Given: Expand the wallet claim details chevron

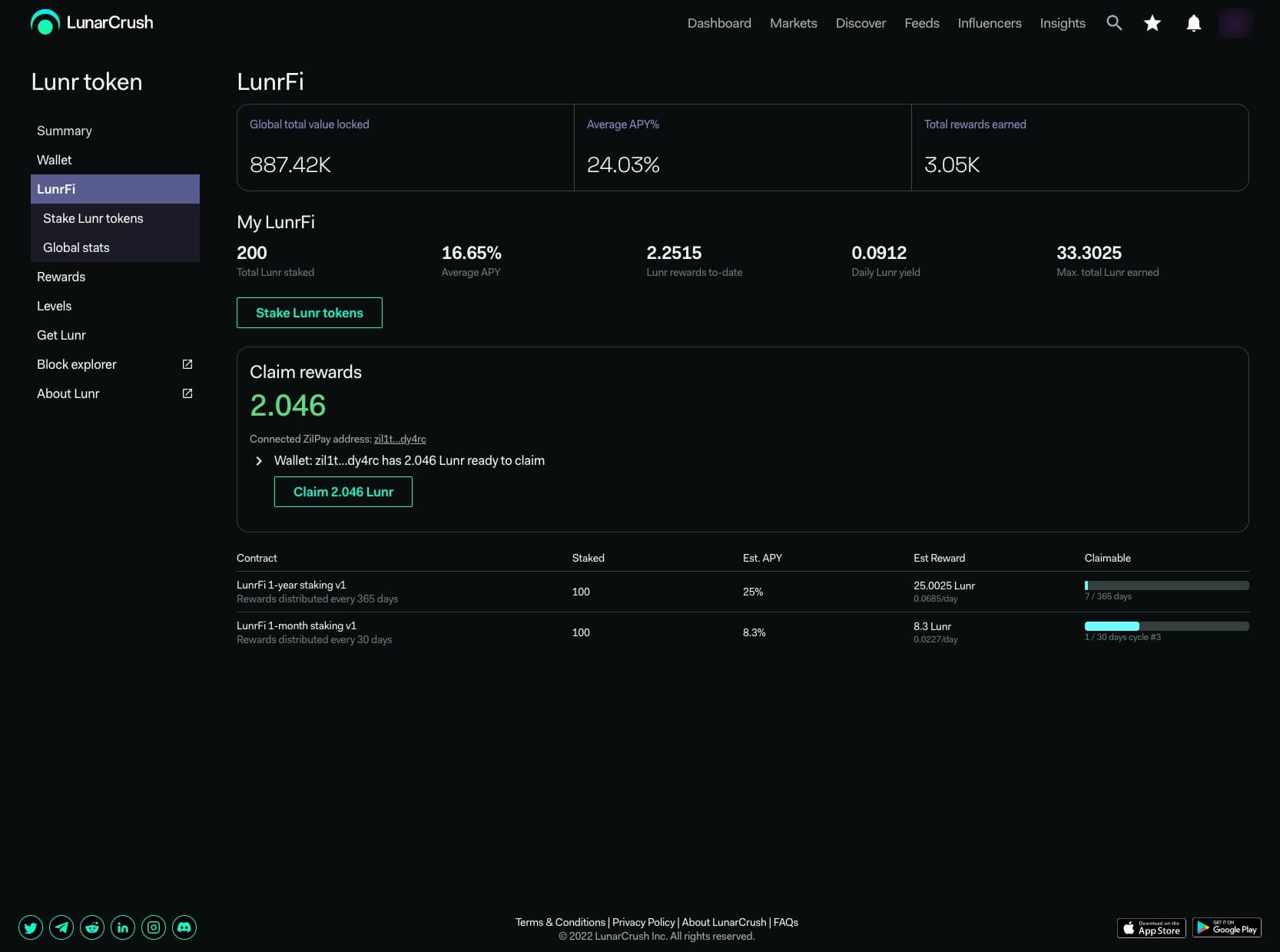Looking at the screenshot, I should (259, 461).
